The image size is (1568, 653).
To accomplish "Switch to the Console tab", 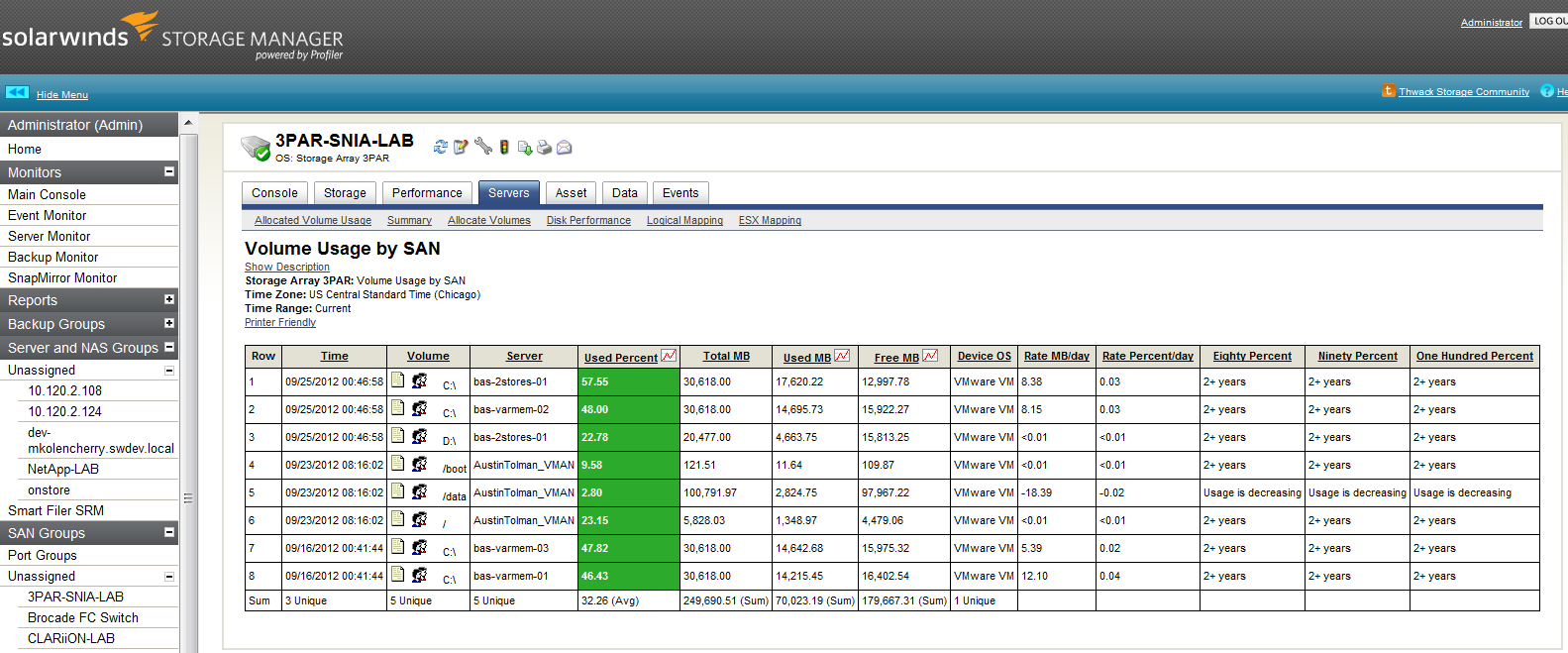I will pyautogui.click(x=274, y=193).
